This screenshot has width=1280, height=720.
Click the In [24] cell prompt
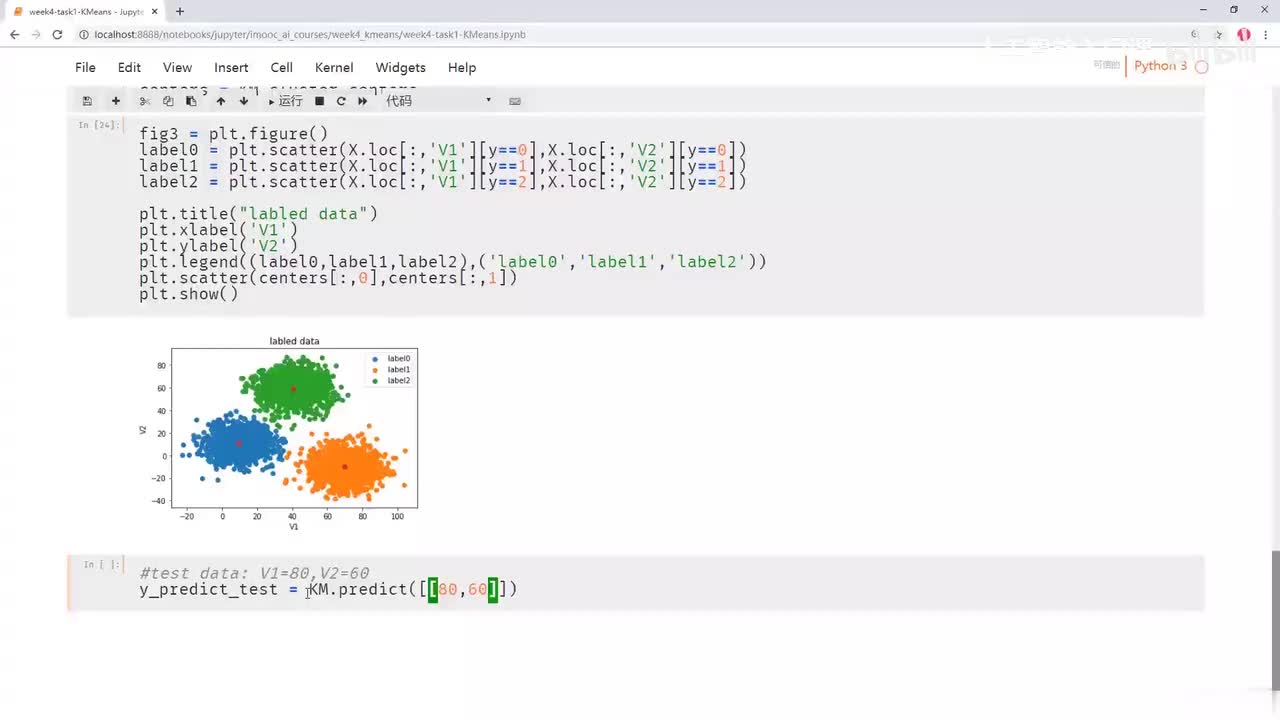(x=99, y=125)
